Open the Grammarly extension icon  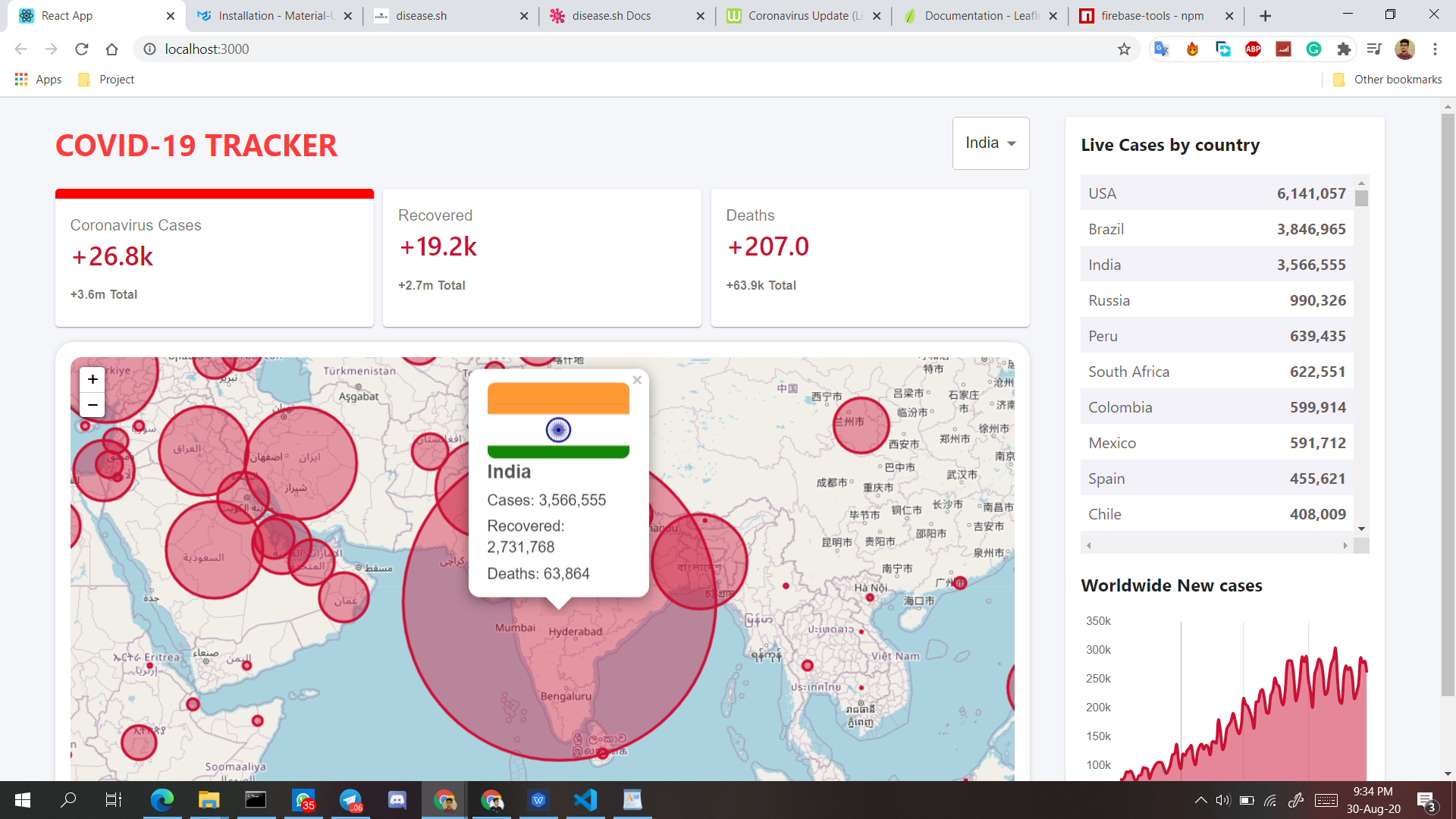coord(1313,49)
